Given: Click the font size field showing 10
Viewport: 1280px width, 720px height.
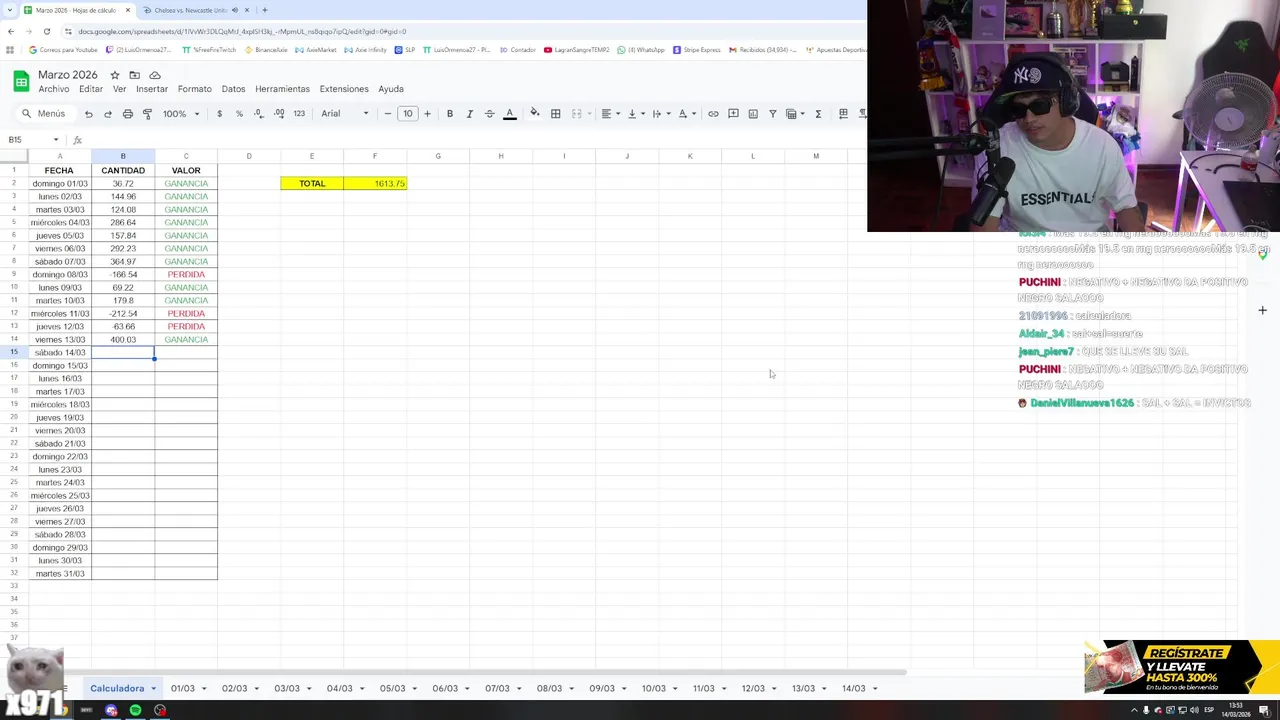Looking at the screenshot, I should coord(408,114).
